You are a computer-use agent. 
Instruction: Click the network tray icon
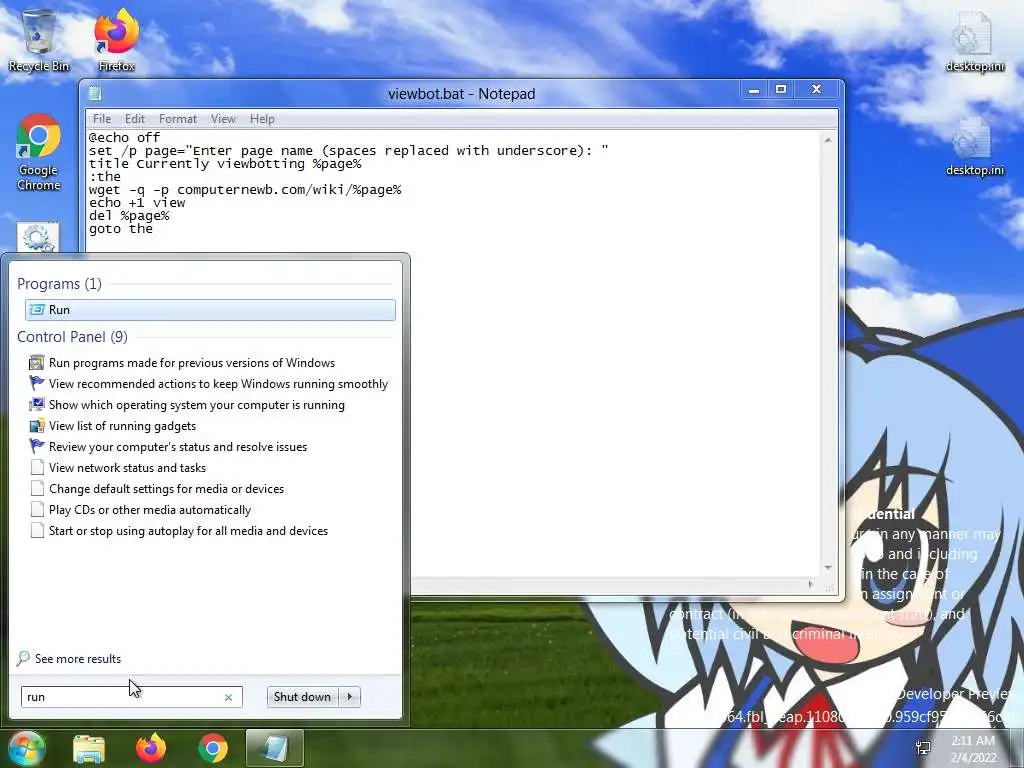(x=923, y=748)
